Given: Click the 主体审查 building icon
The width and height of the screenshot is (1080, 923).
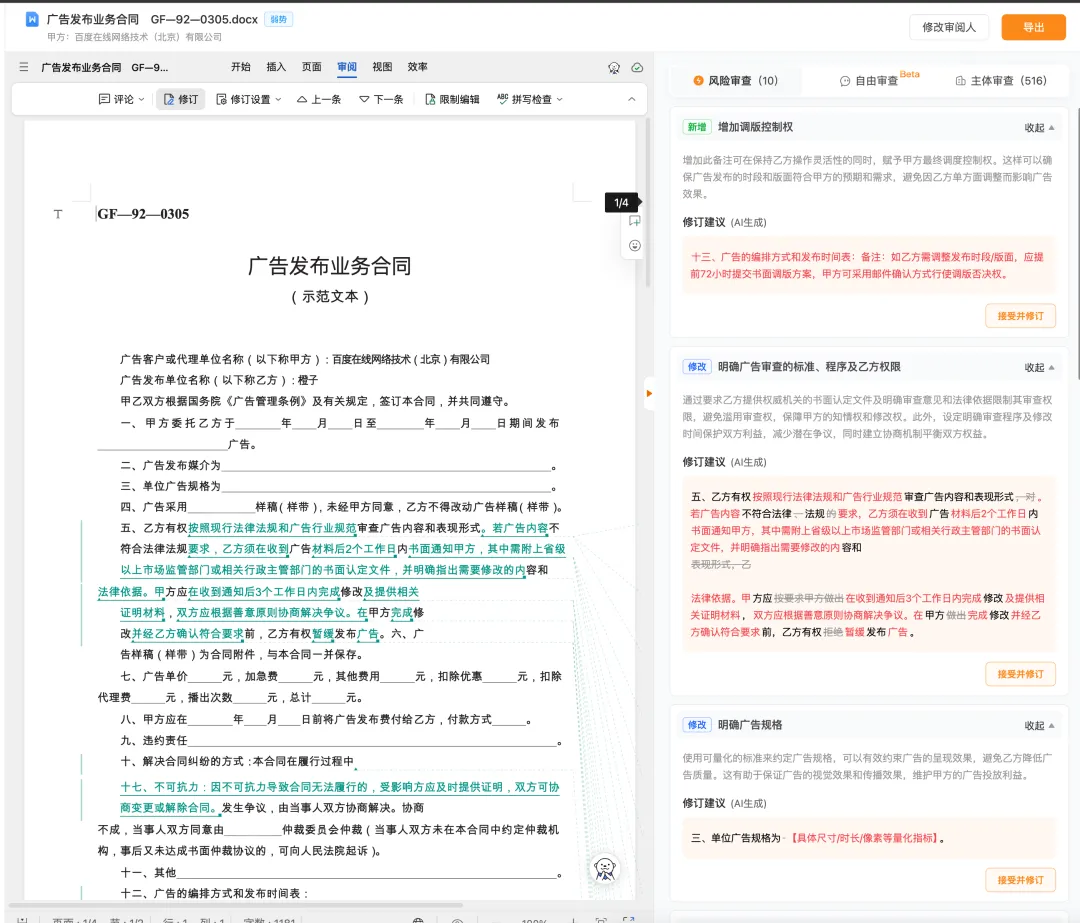Looking at the screenshot, I should click(961, 81).
